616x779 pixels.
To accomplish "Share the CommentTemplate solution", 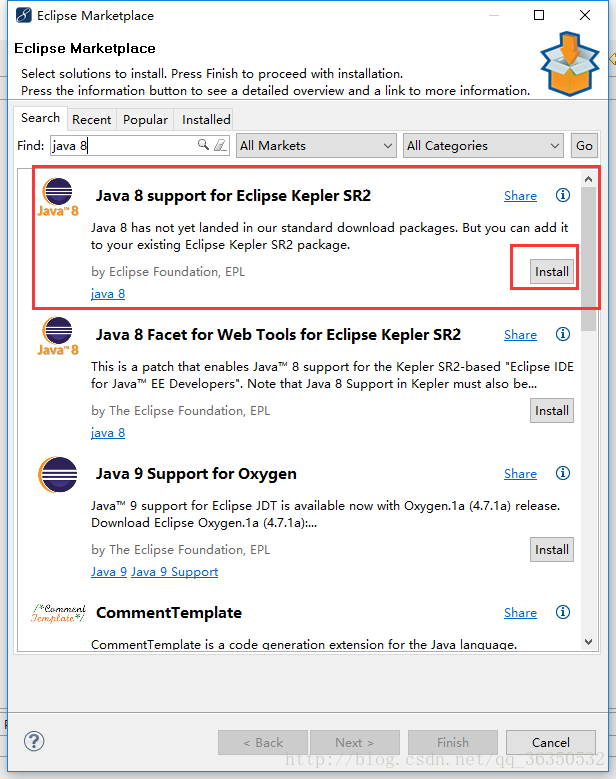I will pyautogui.click(x=520, y=613).
